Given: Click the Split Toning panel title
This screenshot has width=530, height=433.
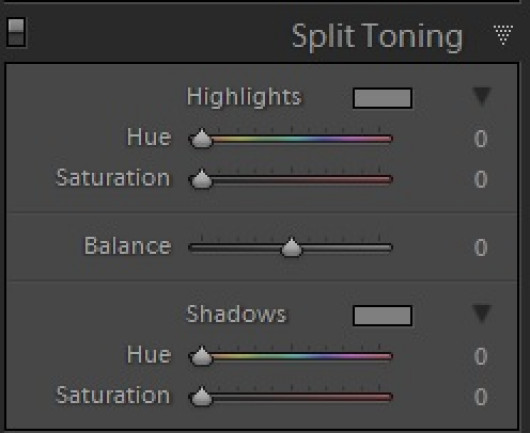Looking at the screenshot, I should (x=377, y=37).
